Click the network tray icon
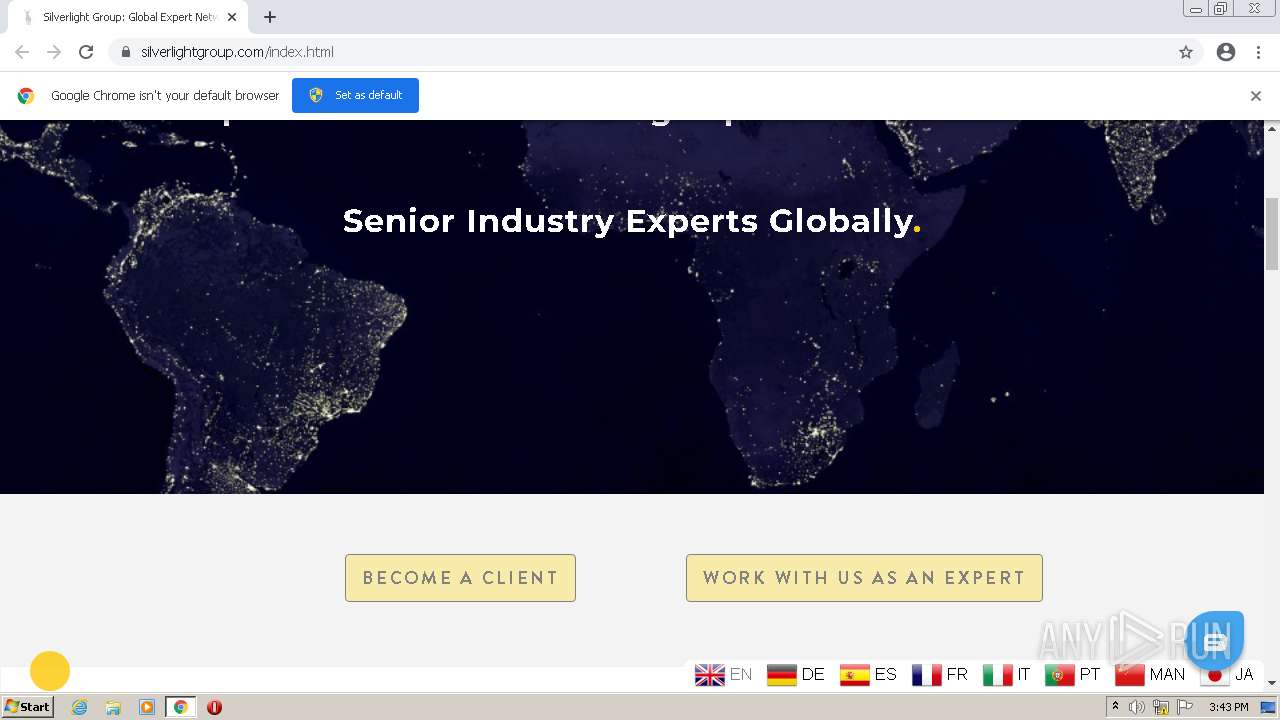The width and height of the screenshot is (1280, 720). [x=1161, y=707]
